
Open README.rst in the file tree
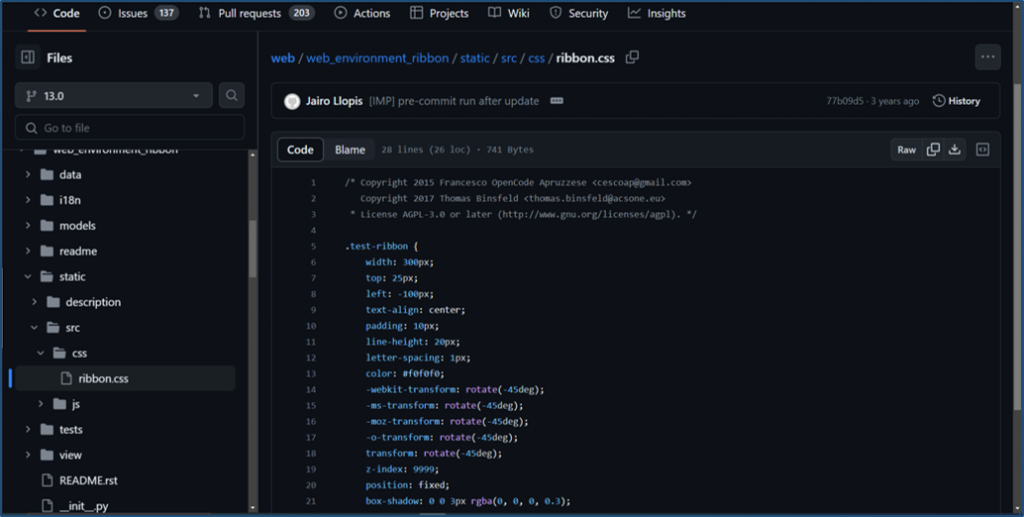[x=88, y=480]
